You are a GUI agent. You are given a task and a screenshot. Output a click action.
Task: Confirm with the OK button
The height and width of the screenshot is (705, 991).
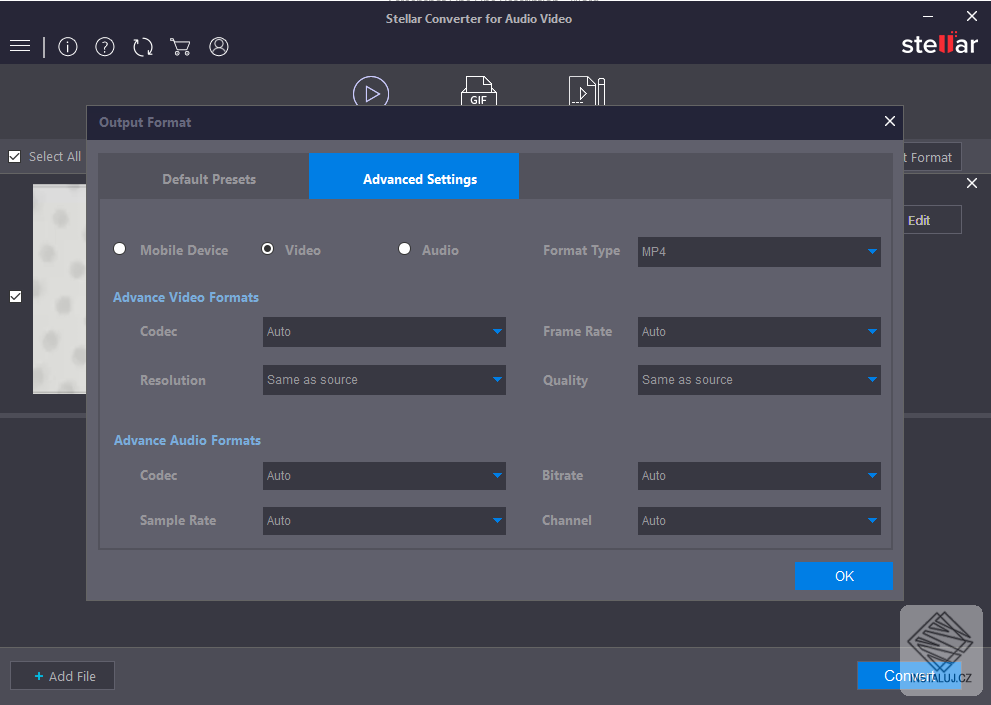pyautogui.click(x=844, y=576)
